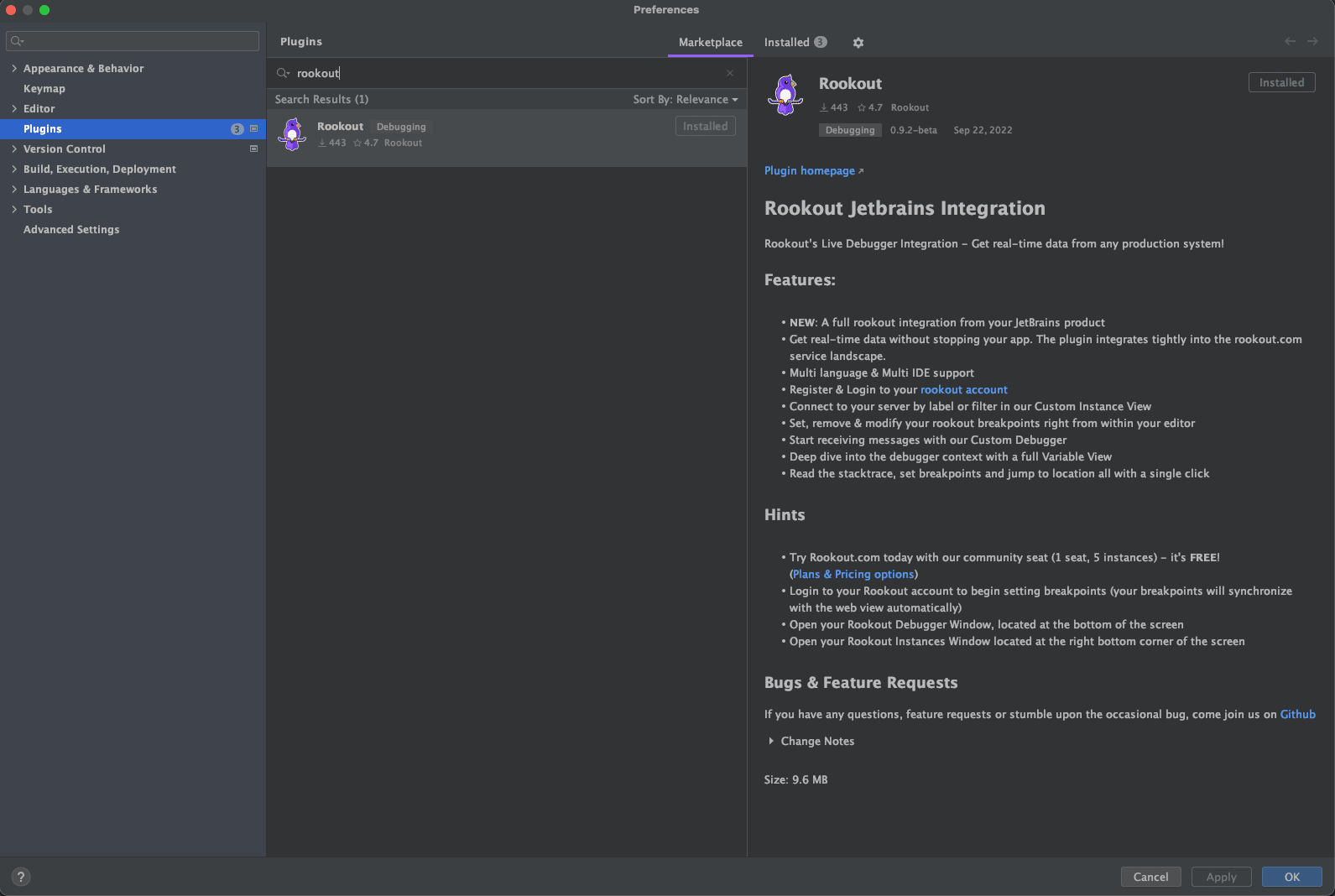Click Installed button in plugin details header
1335x896 pixels.
[1281, 82]
